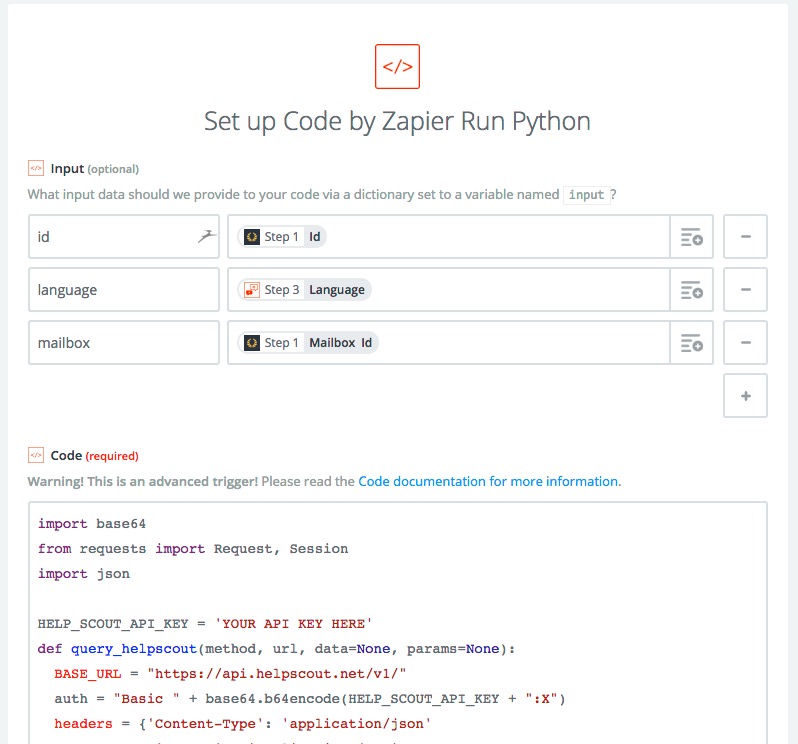798x744 pixels.
Task: Click the 'import base64' code line
Action: [92, 524]
